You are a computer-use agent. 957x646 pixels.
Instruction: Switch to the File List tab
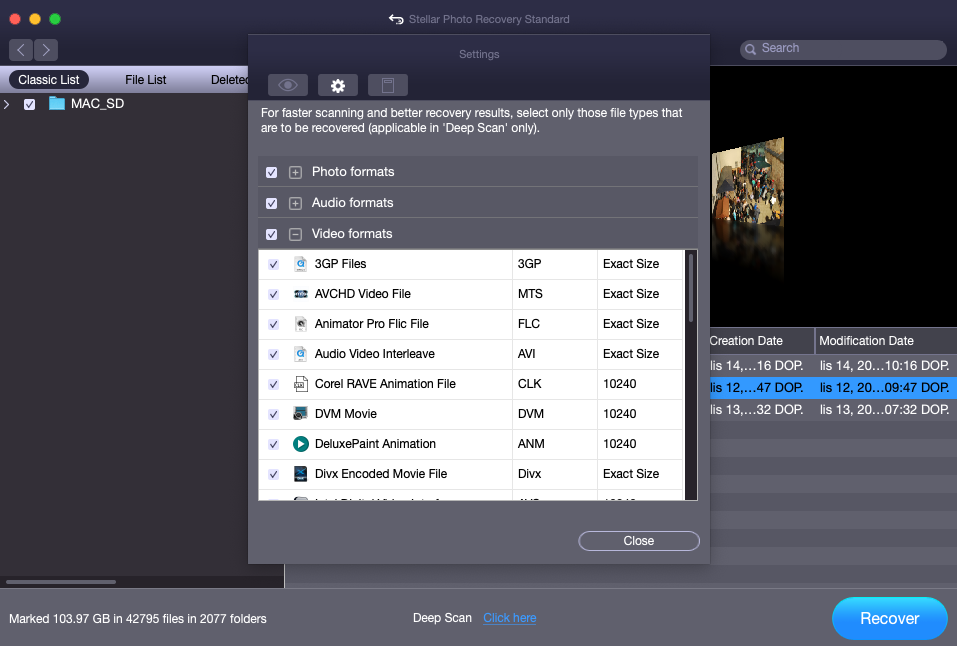click(x=146, y=80)
